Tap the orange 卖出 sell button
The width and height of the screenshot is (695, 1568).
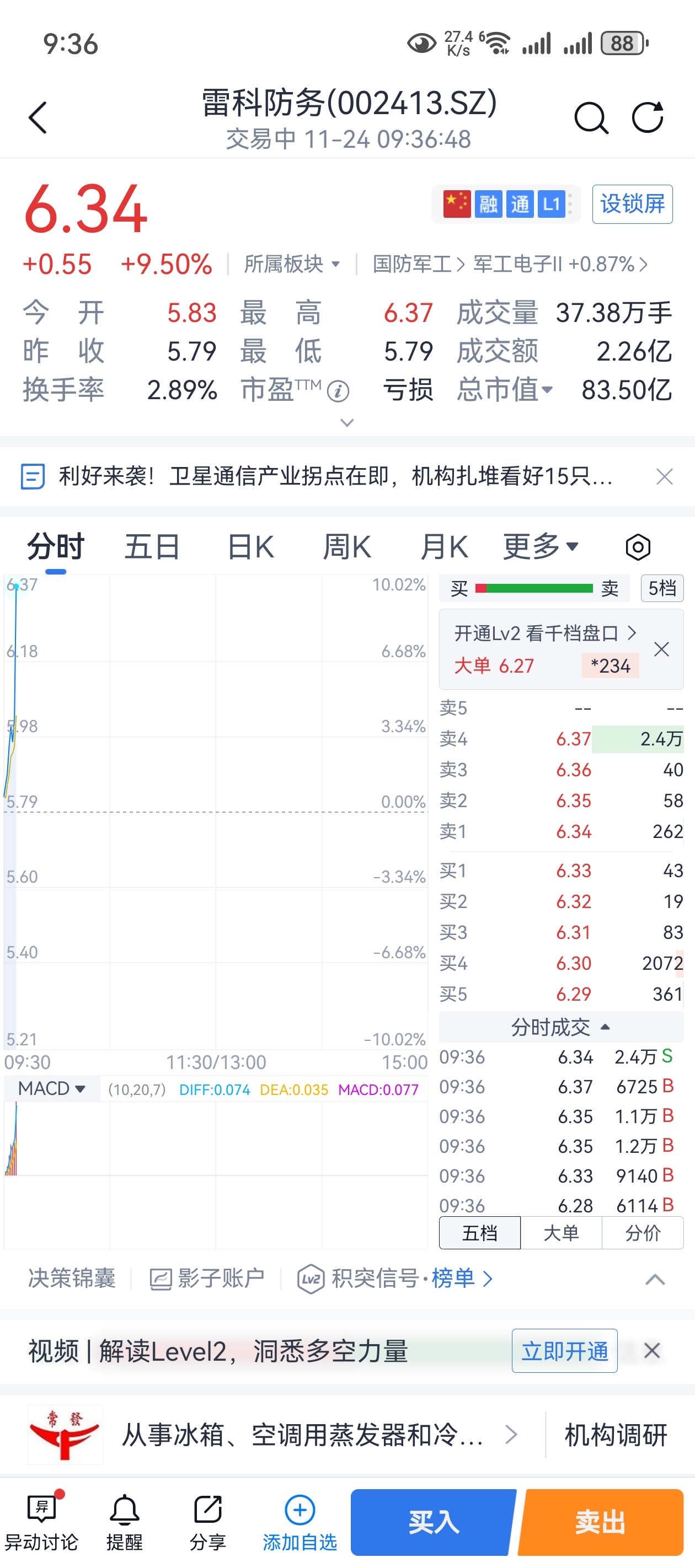click(601, 1522)
